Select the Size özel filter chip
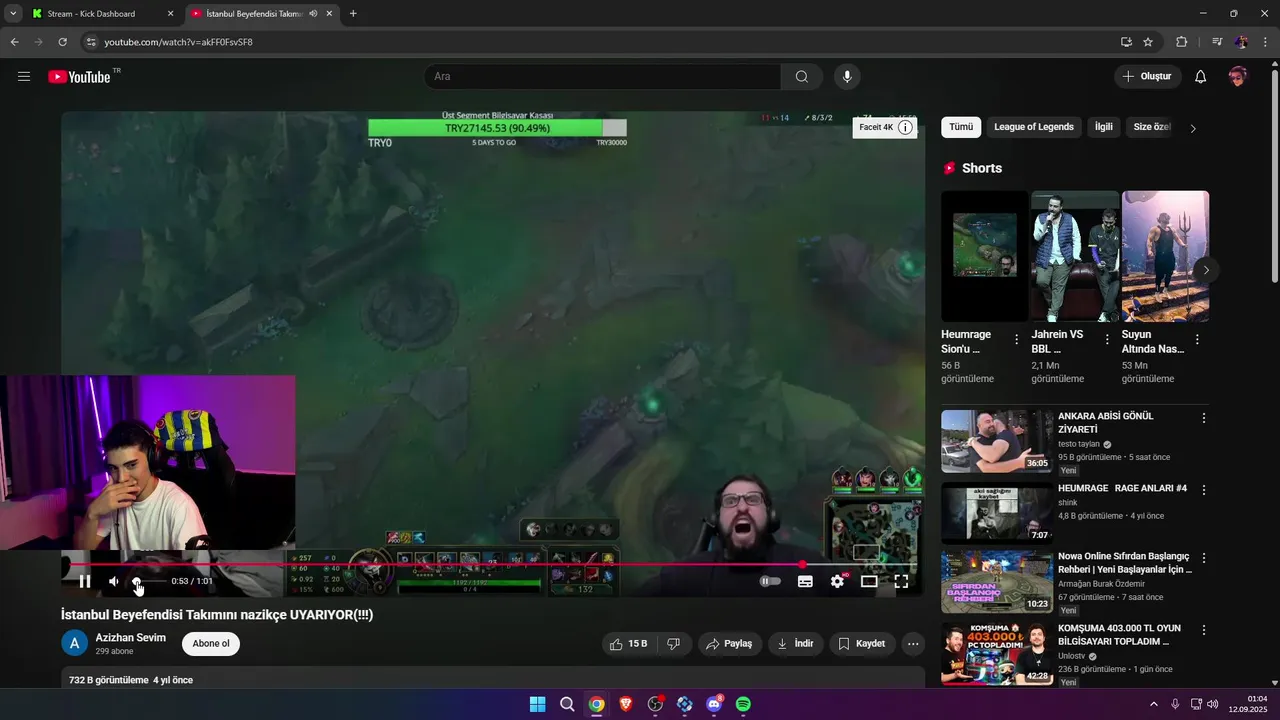Image resolution: width=1280 pixels, height=720 pixels. tap(1151, 127)
